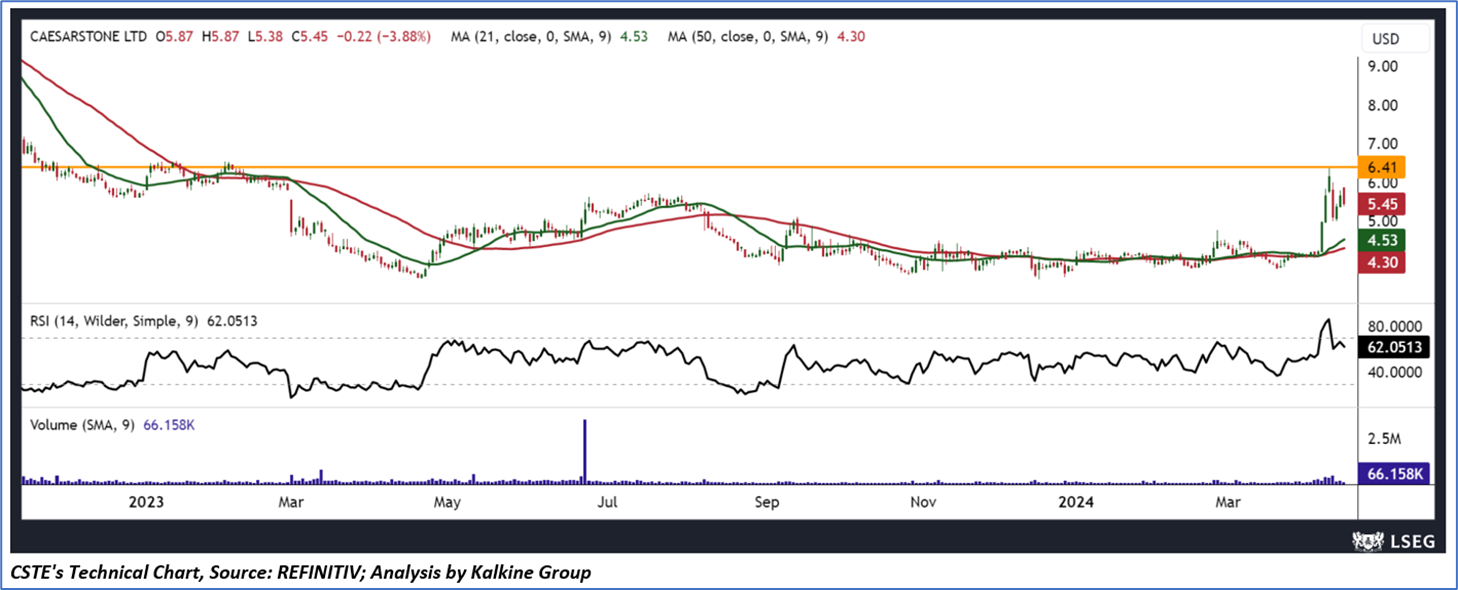Click the 9.00 price axis label

coord(1383,66)
